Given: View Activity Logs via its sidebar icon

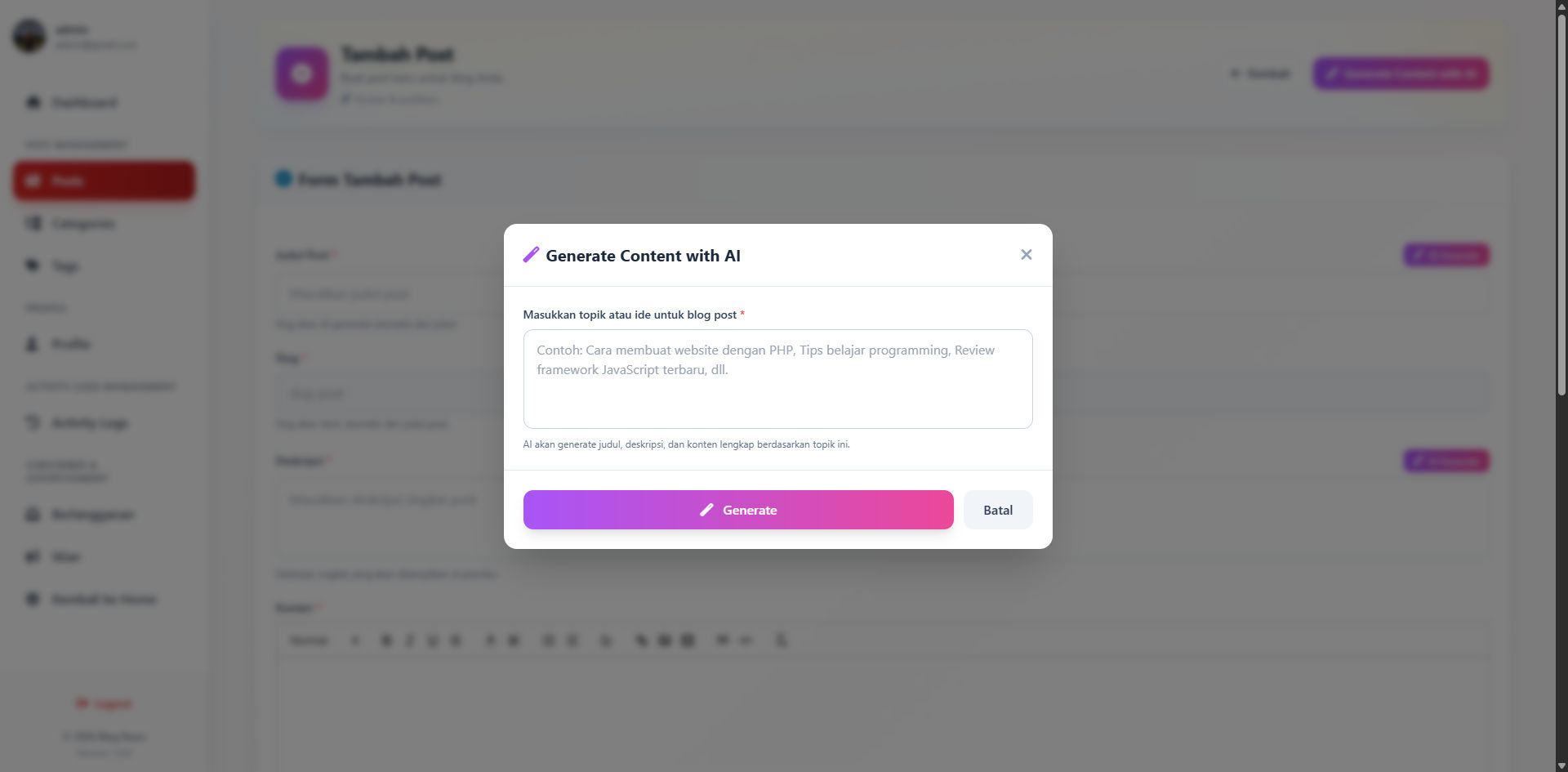Looking at the screenshot, I should (x=33, y=422).
